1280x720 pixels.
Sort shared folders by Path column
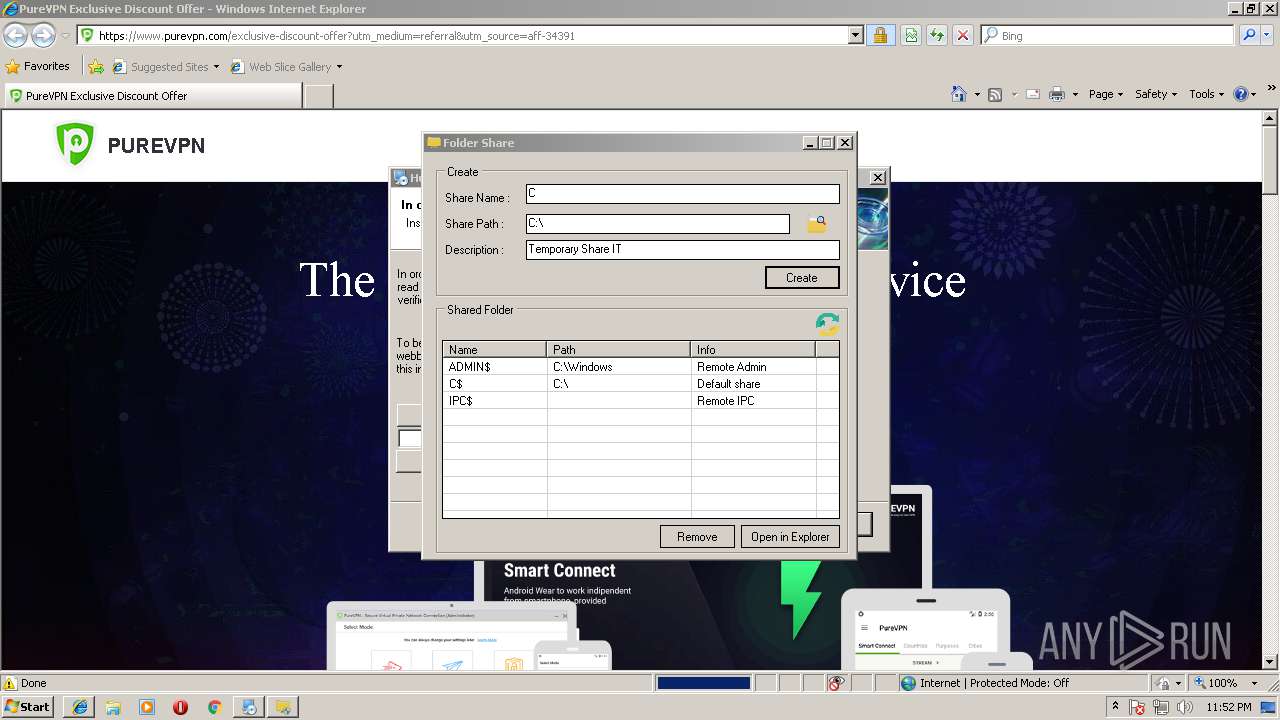pos(619,350)
